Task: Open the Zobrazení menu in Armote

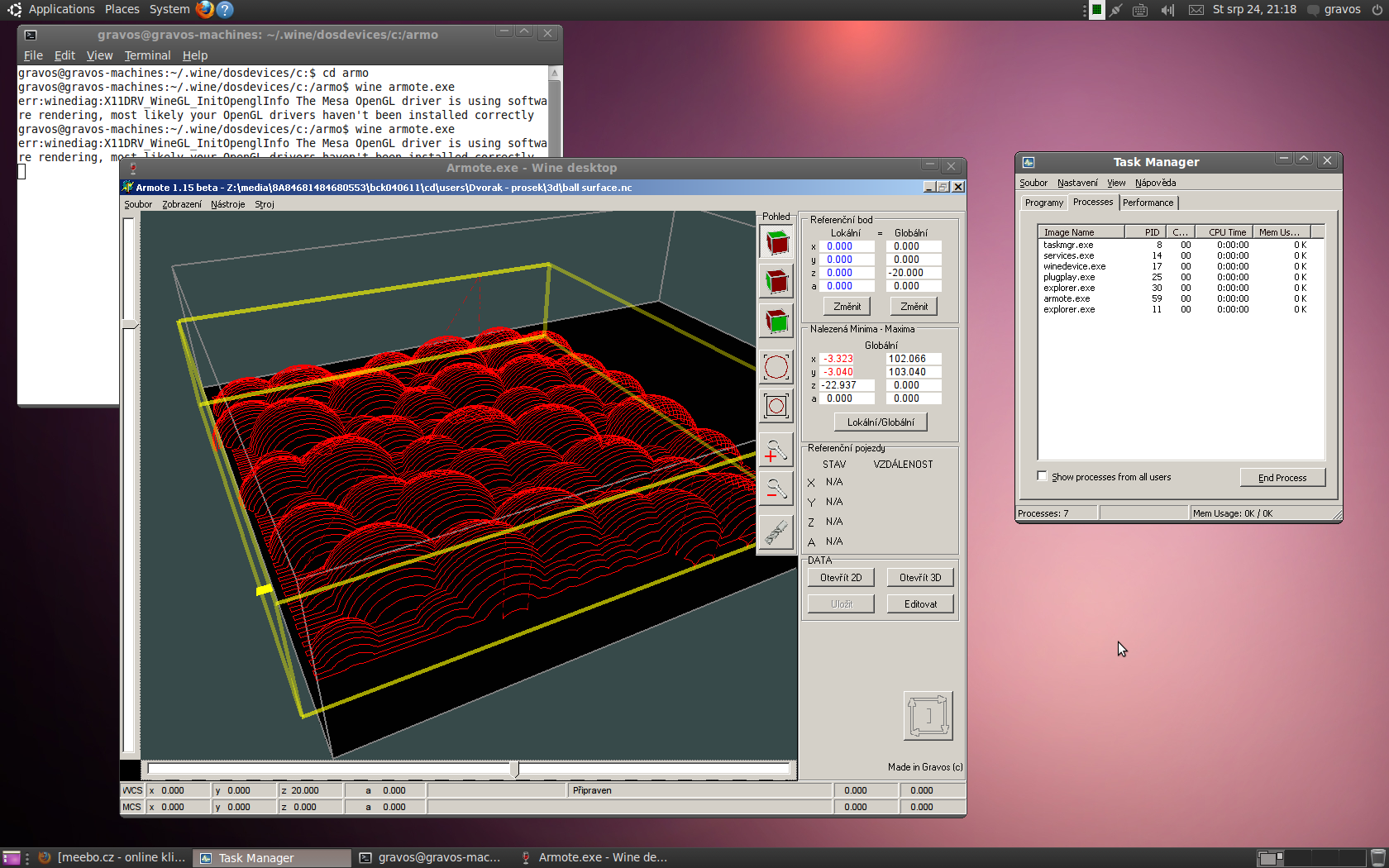Action: pyautogui.click(x=181, y=204)
